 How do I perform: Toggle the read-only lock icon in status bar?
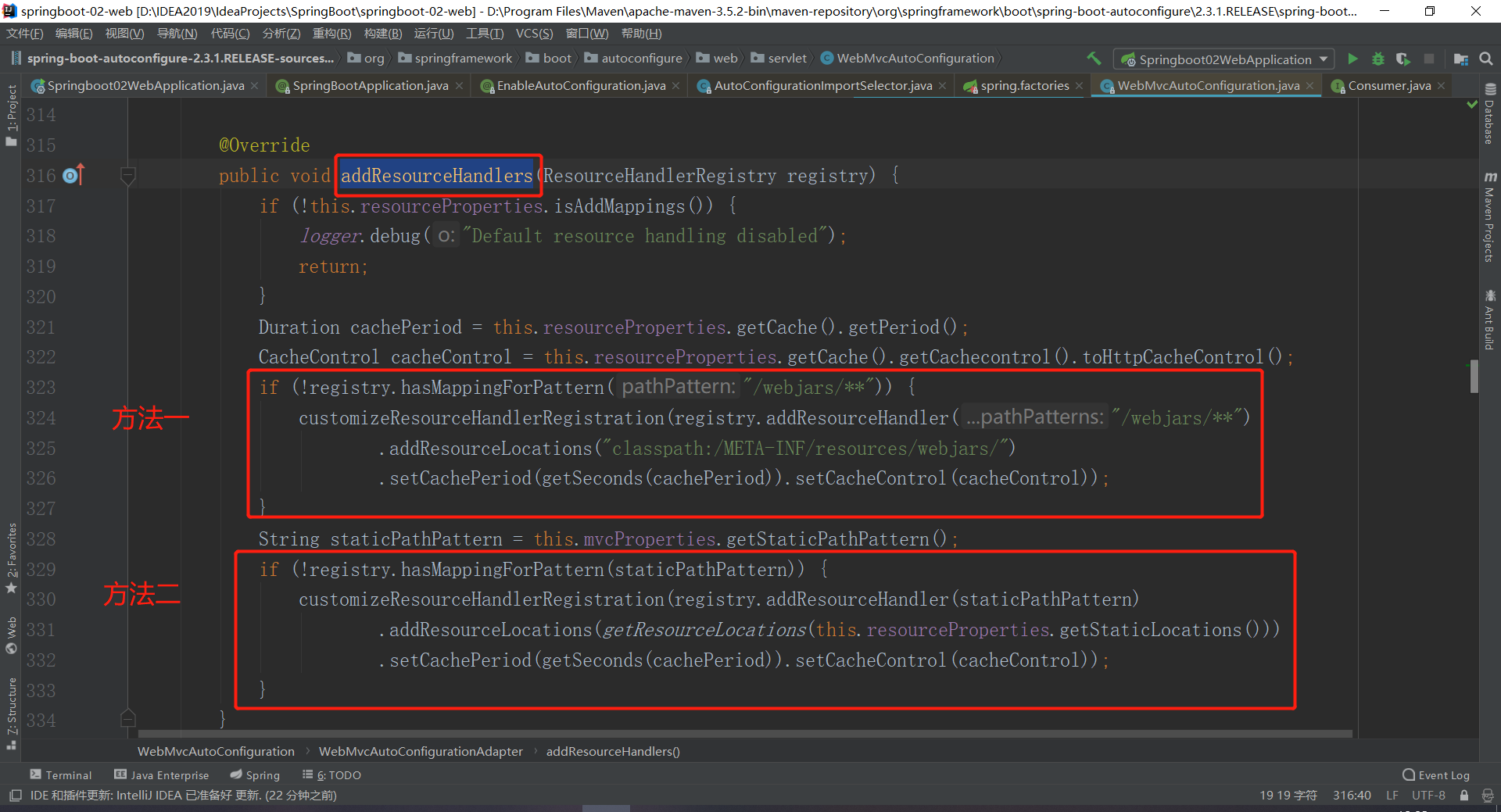coord(1464,796)
